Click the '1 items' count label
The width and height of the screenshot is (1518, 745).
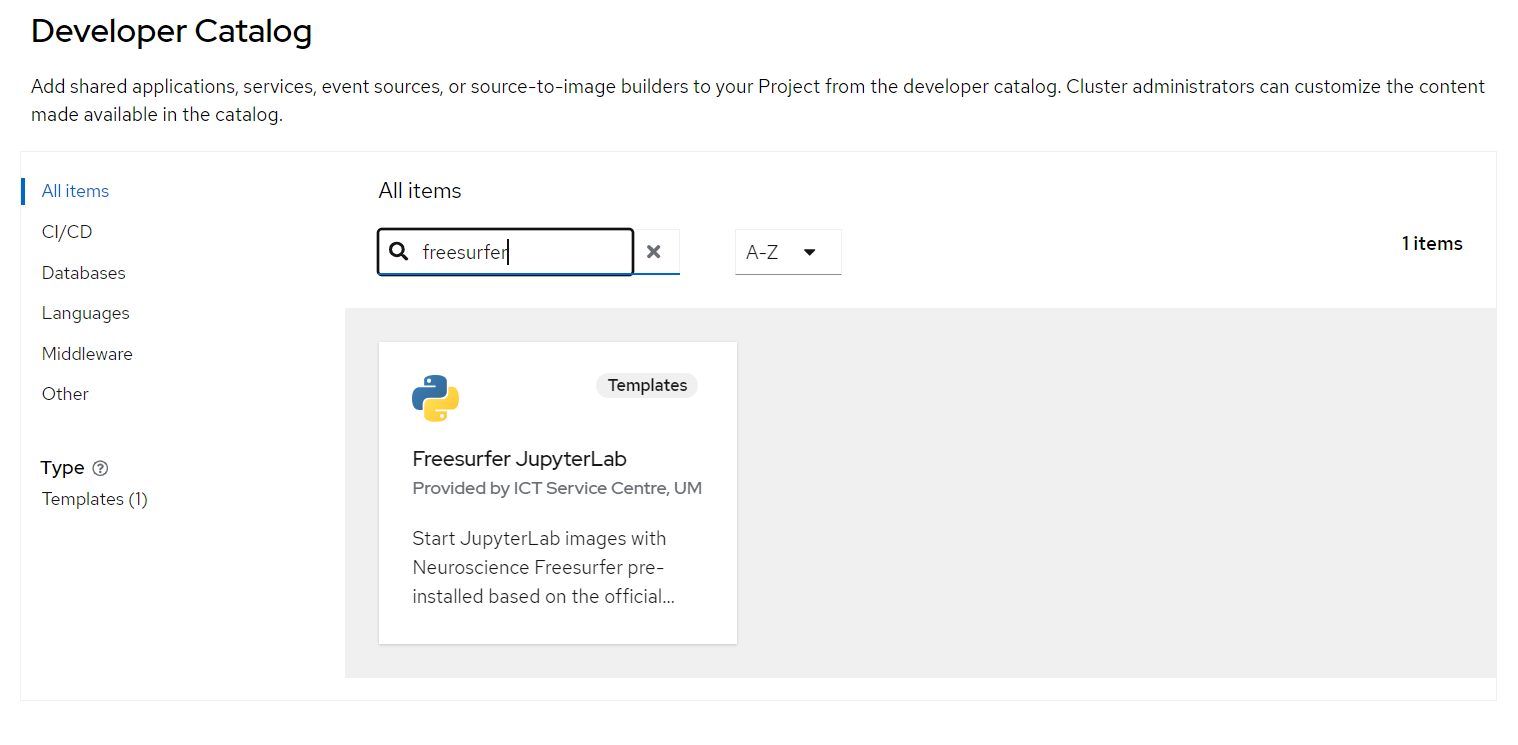click(x=1432, y=244)
